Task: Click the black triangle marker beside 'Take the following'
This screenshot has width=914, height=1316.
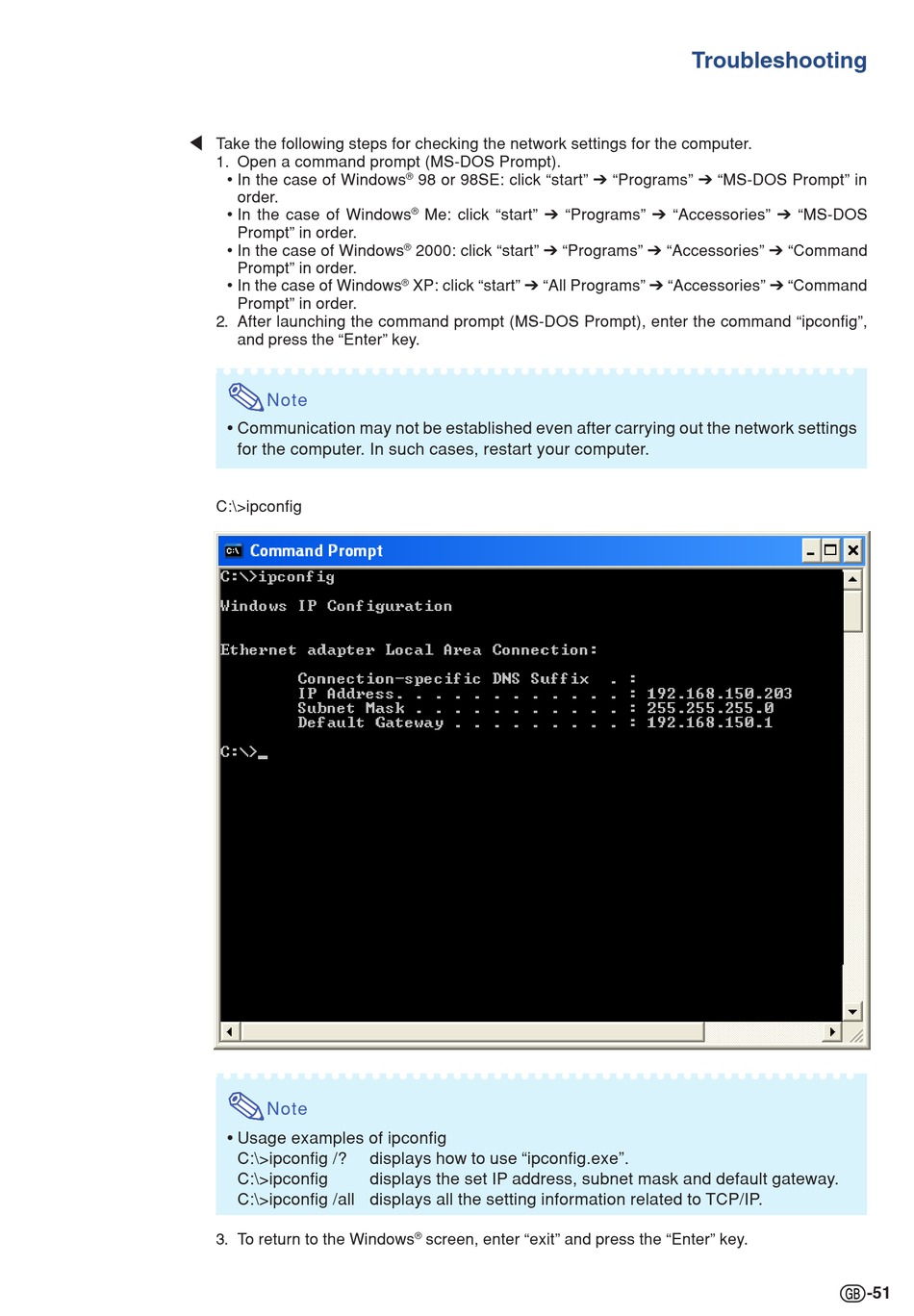Action: 196,143
